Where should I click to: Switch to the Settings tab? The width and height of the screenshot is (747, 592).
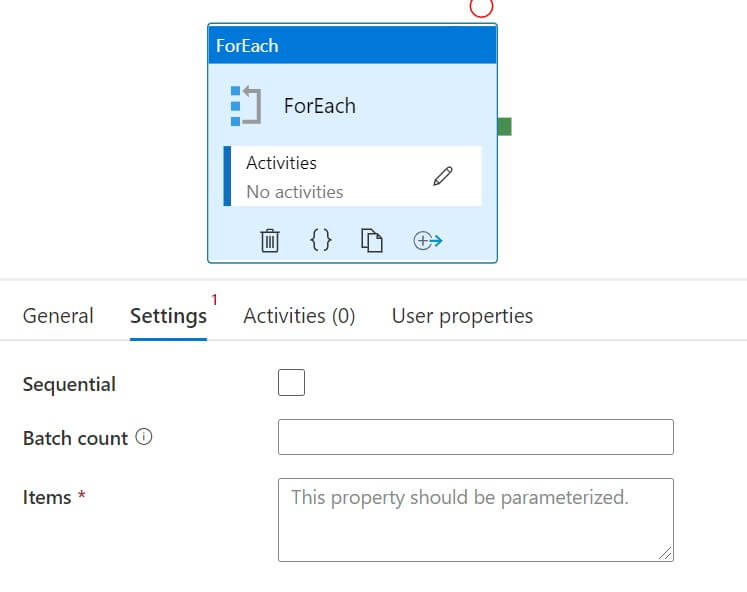[168, 316]
